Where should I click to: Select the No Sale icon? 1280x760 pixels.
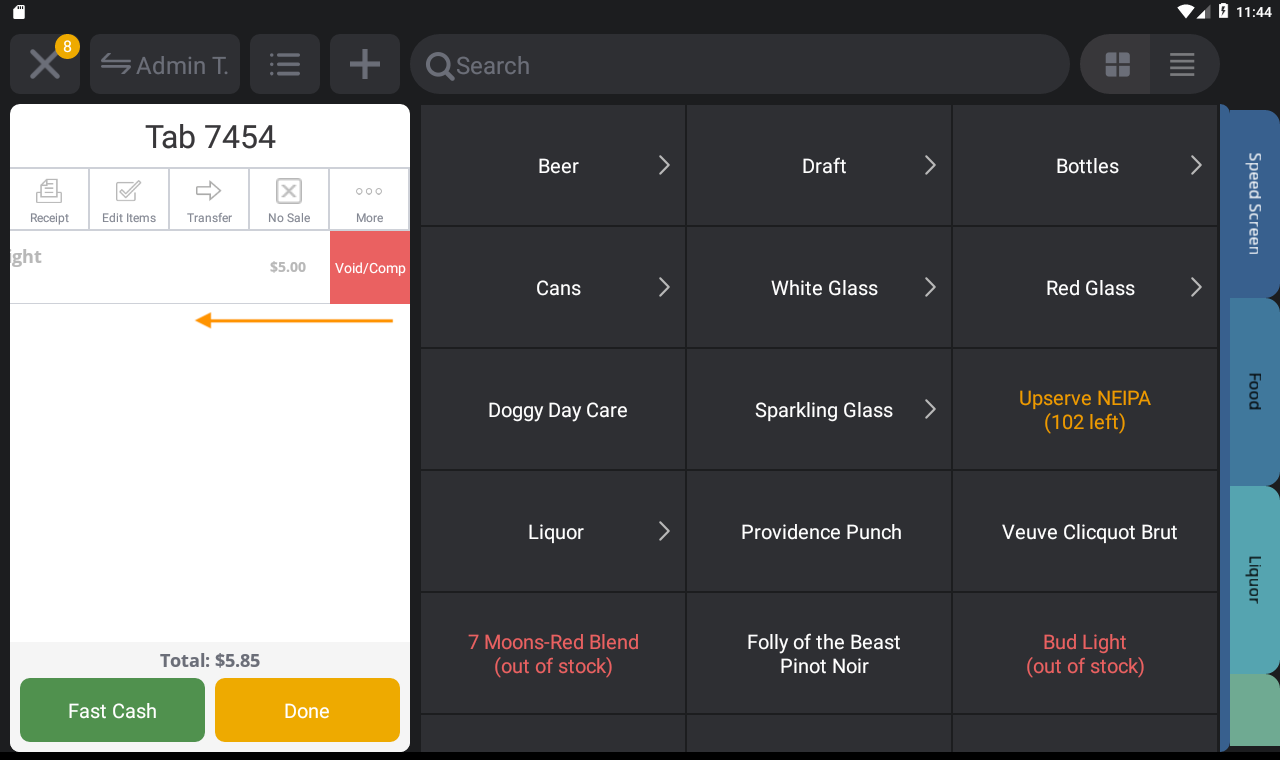tap(289, 200)
